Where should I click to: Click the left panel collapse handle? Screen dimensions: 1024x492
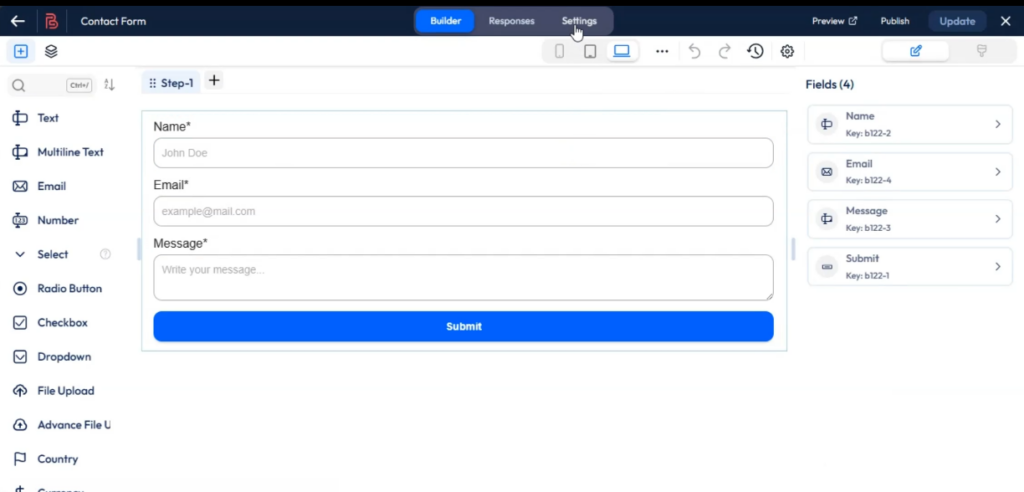[138, 249]
